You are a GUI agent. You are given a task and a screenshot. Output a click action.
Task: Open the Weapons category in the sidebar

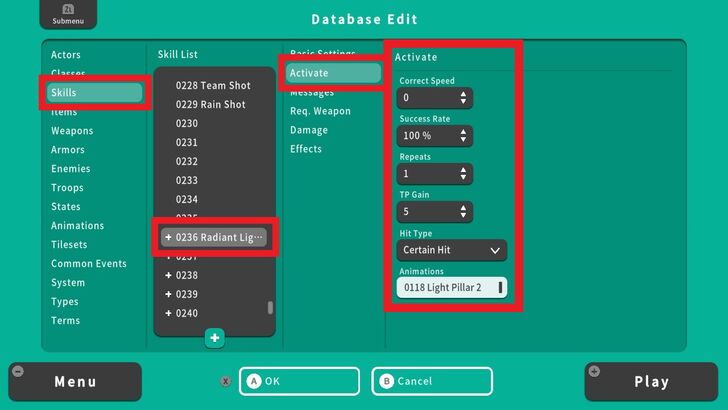click(x=72, y=131)
